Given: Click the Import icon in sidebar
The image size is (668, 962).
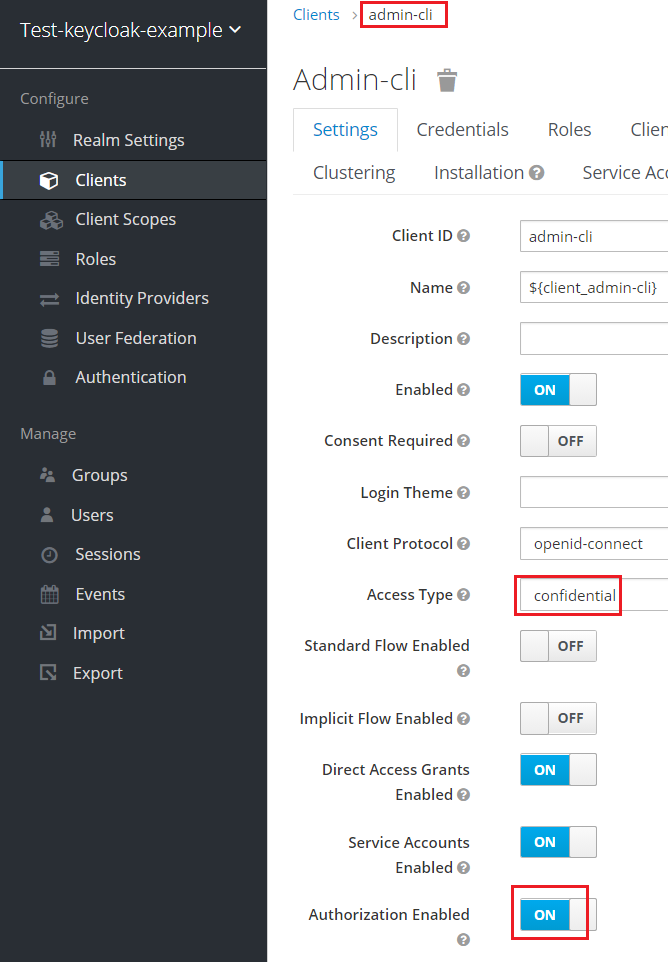Looking at the screenshot, I should 48,633.
